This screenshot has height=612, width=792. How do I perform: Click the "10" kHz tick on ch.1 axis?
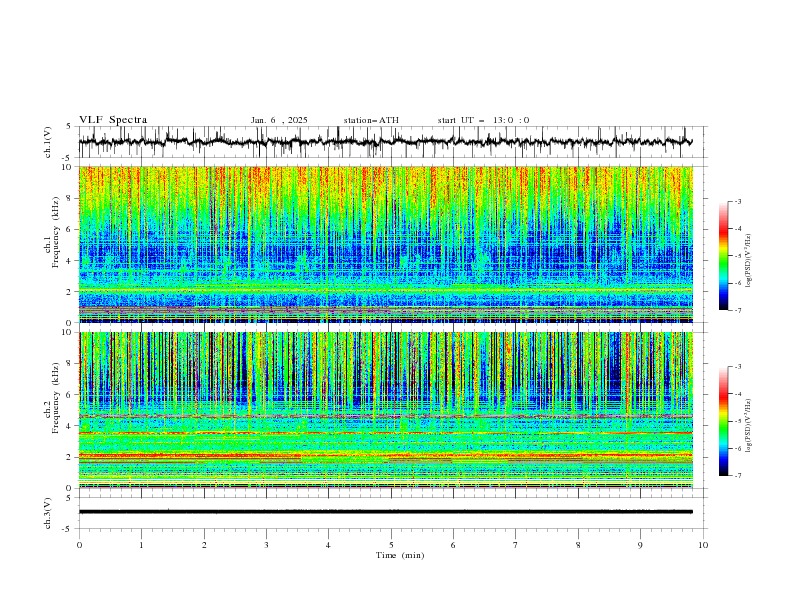coord(67,167)
